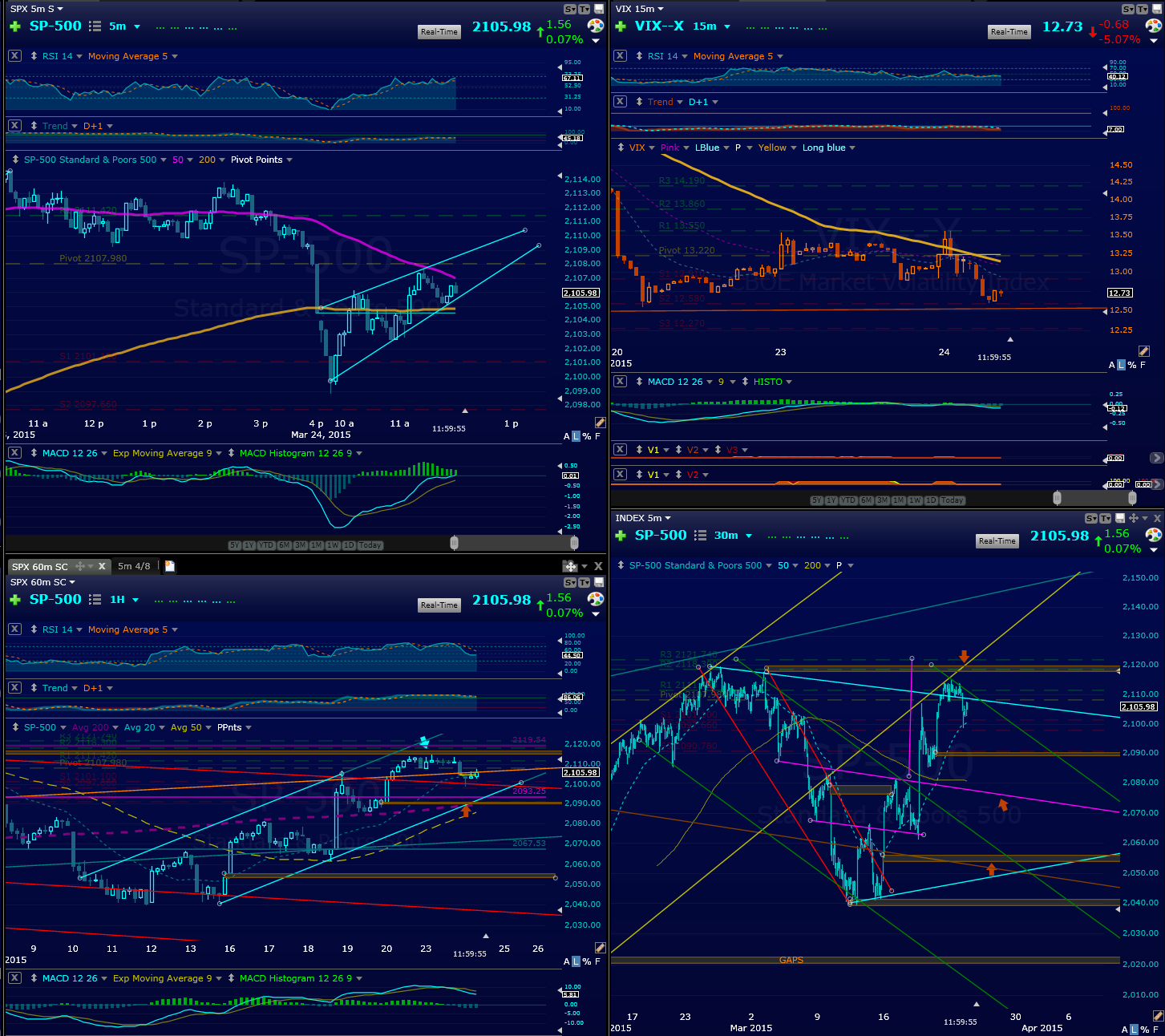Click the 2,105.98 price label on SPX 5m axis
The image size is (1165, 1036).
(x=581, y=293)
